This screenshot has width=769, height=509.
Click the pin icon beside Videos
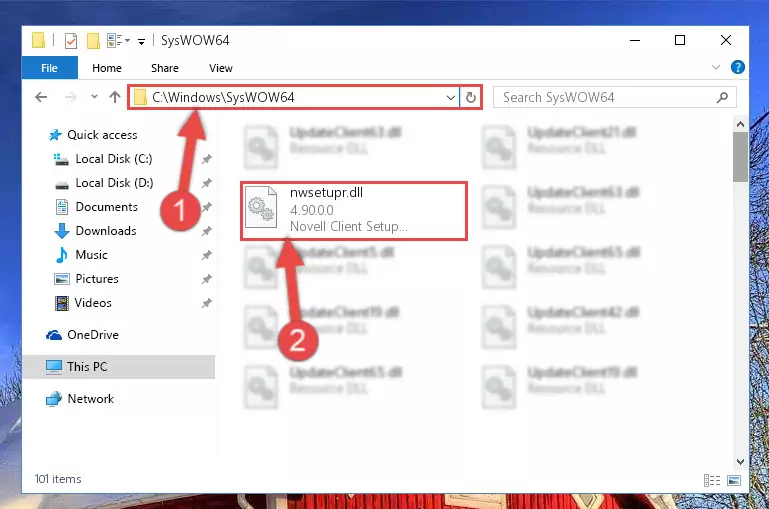pyautogui.click(x=206, y=303)
